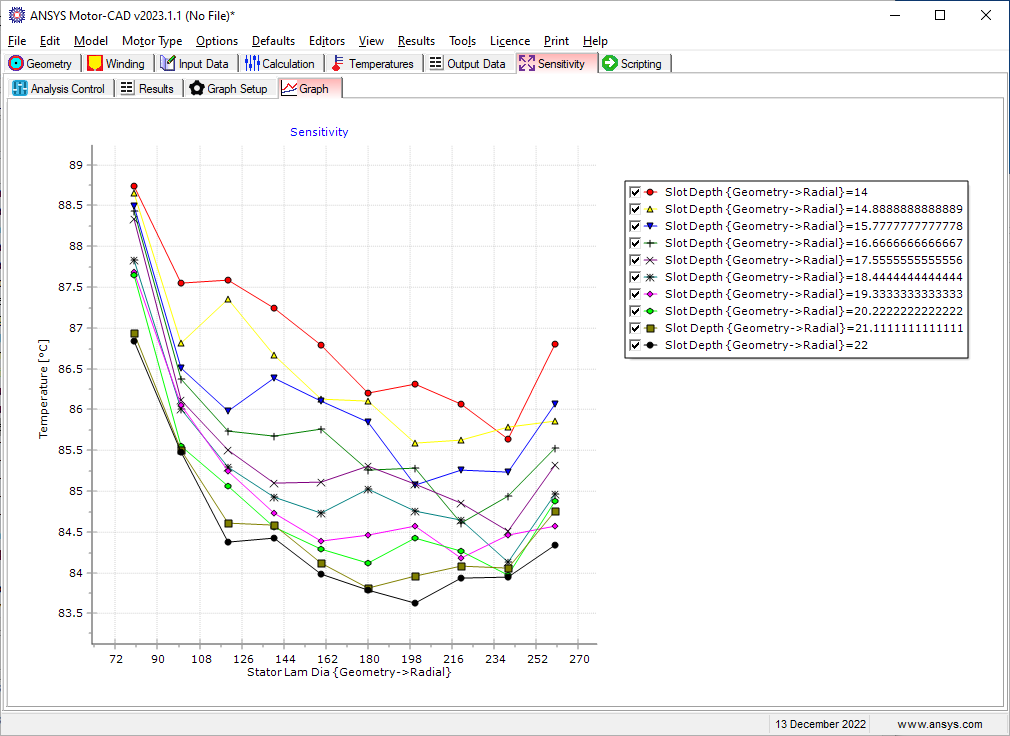
Task: Open the Licence menu
Action: (510, 41)
